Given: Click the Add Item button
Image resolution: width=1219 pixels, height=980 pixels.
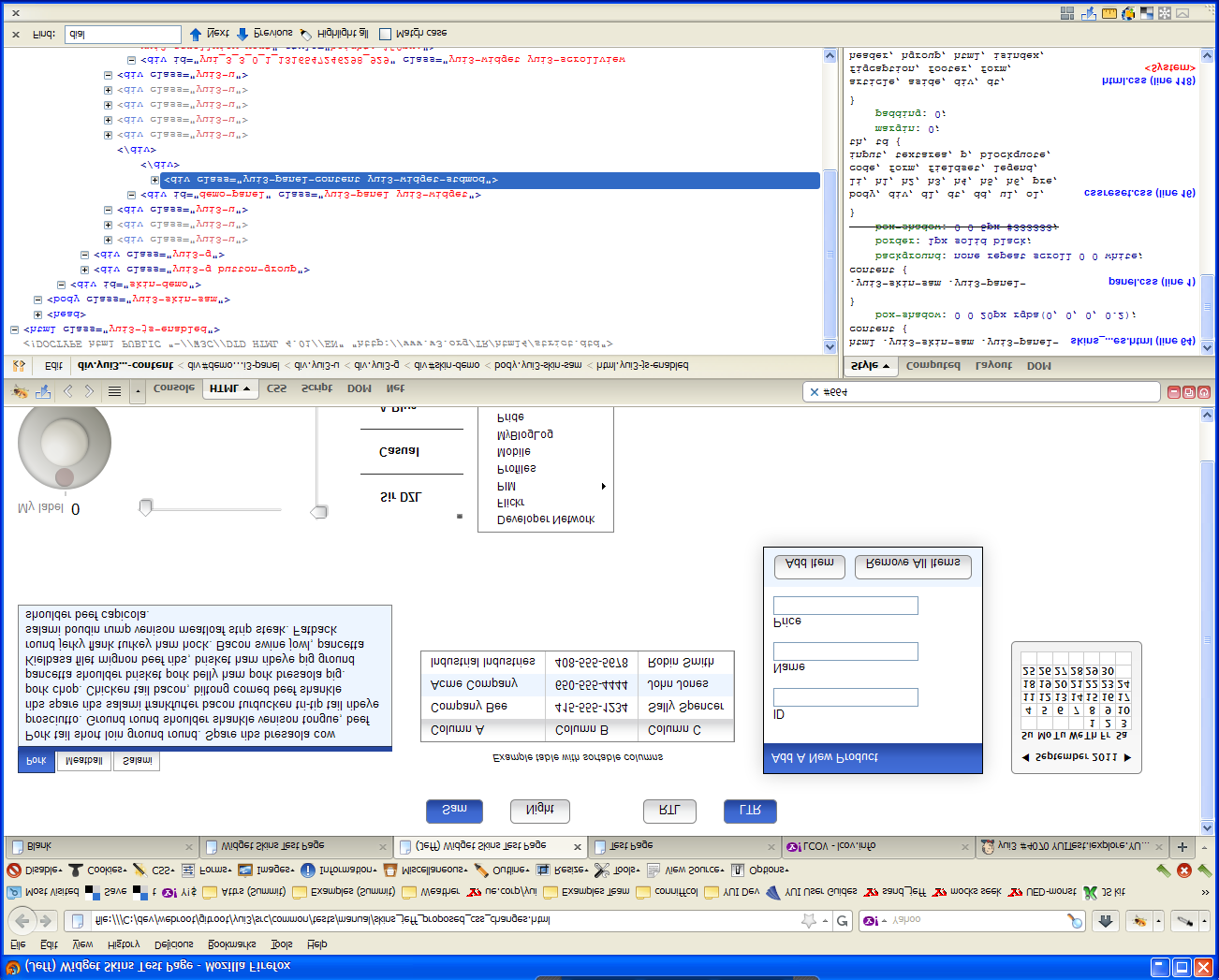Looking at the screenshot, I should 810,565.
